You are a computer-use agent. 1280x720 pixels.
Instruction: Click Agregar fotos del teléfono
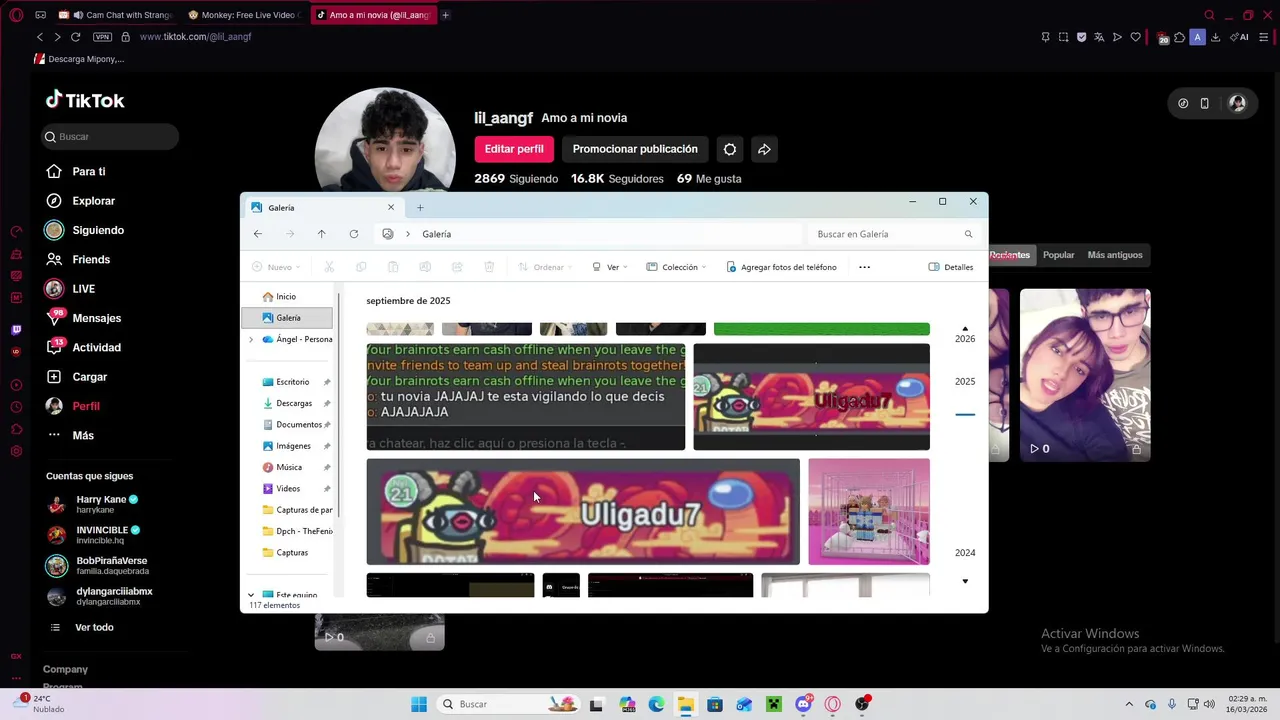(781, 267)
